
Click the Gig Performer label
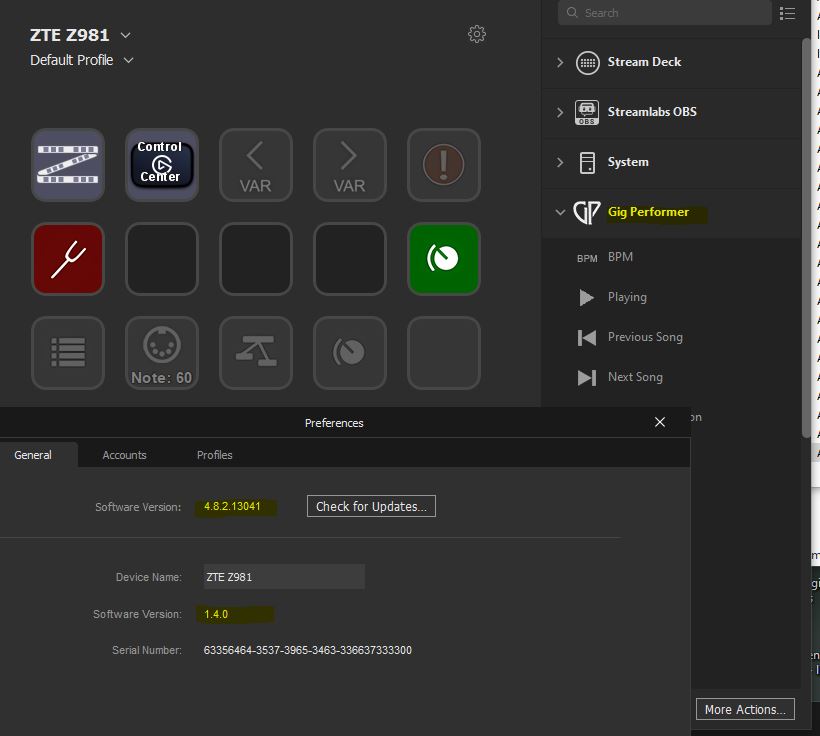[648, 212]
